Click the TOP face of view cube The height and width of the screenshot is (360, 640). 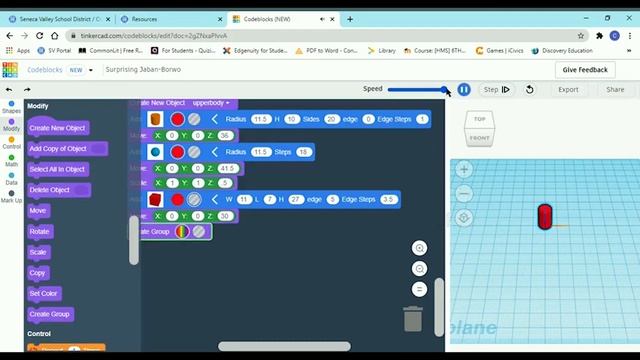pos(480,119)
